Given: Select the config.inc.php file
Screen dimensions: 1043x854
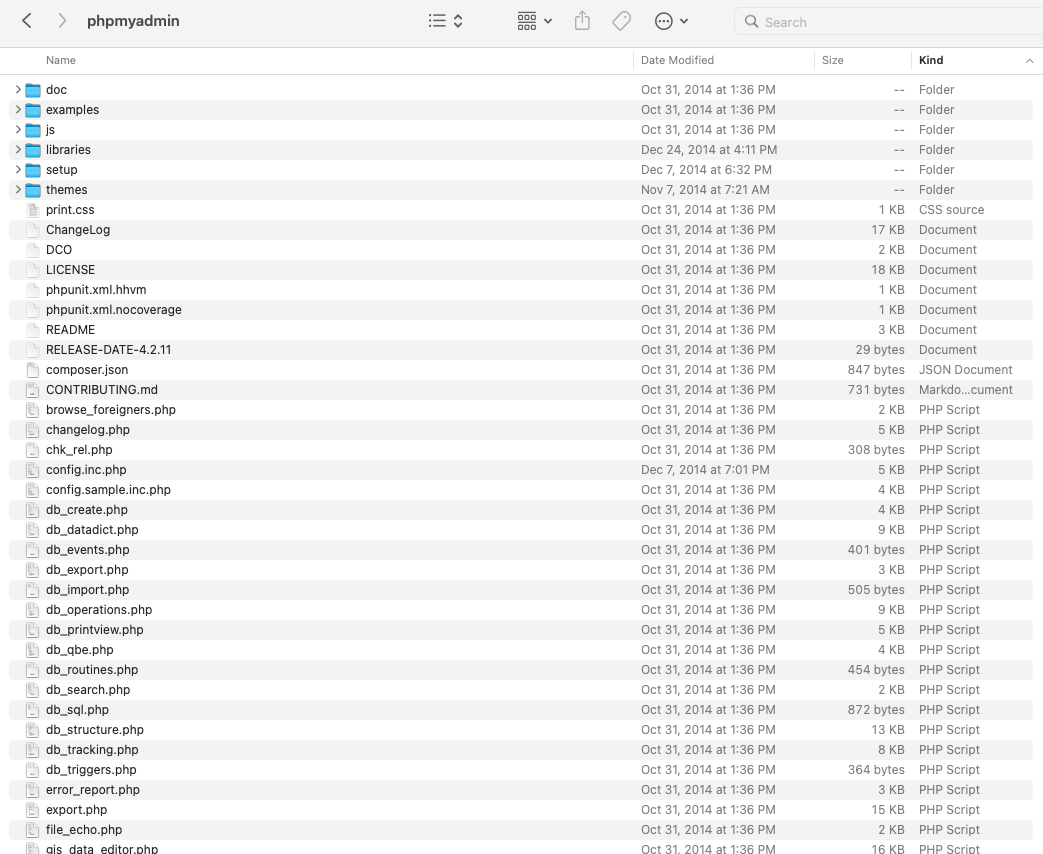Looking at the screenshot, I should tap(86, 469).
